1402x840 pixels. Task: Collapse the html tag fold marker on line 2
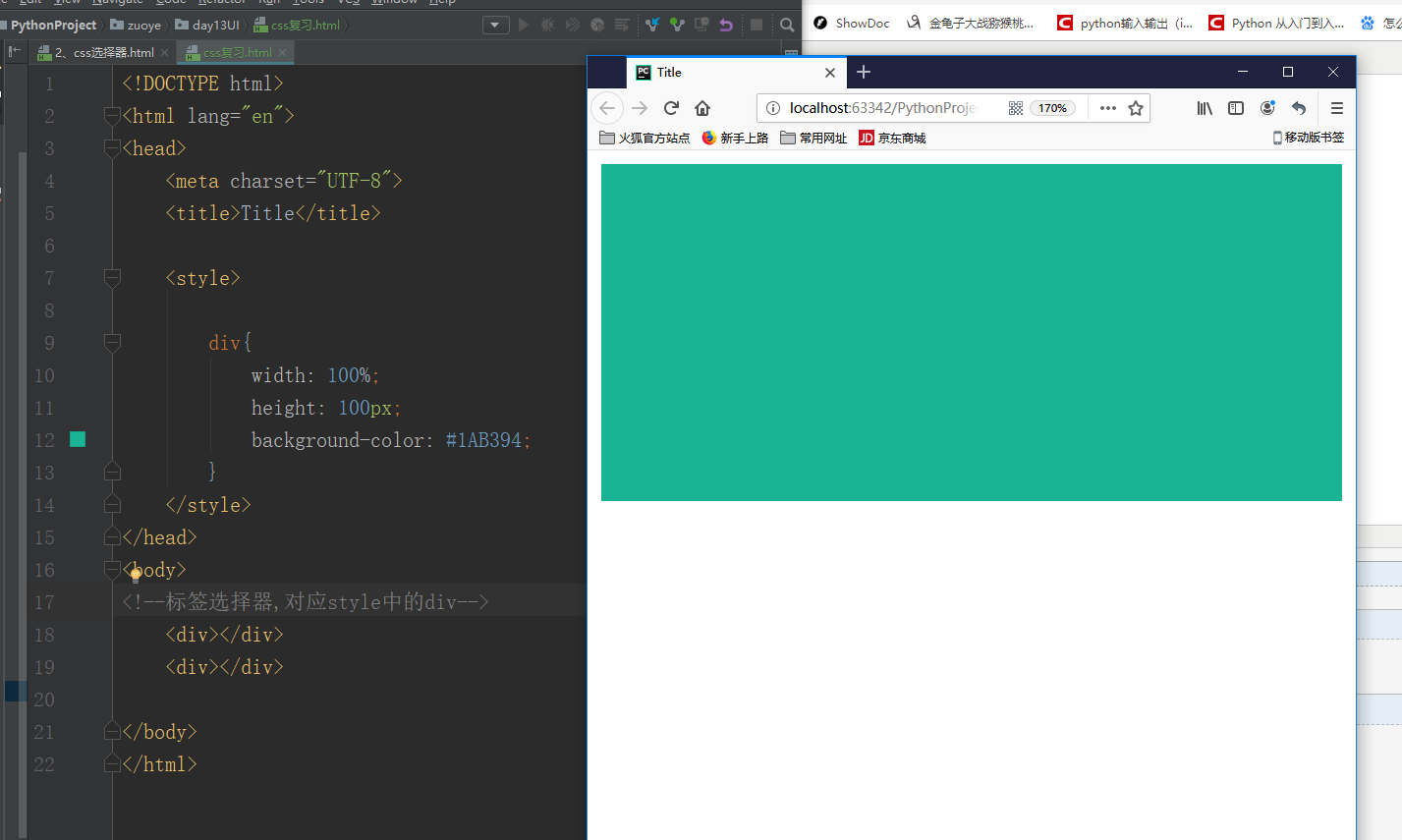pyautogui.click(x=112, y=116)
